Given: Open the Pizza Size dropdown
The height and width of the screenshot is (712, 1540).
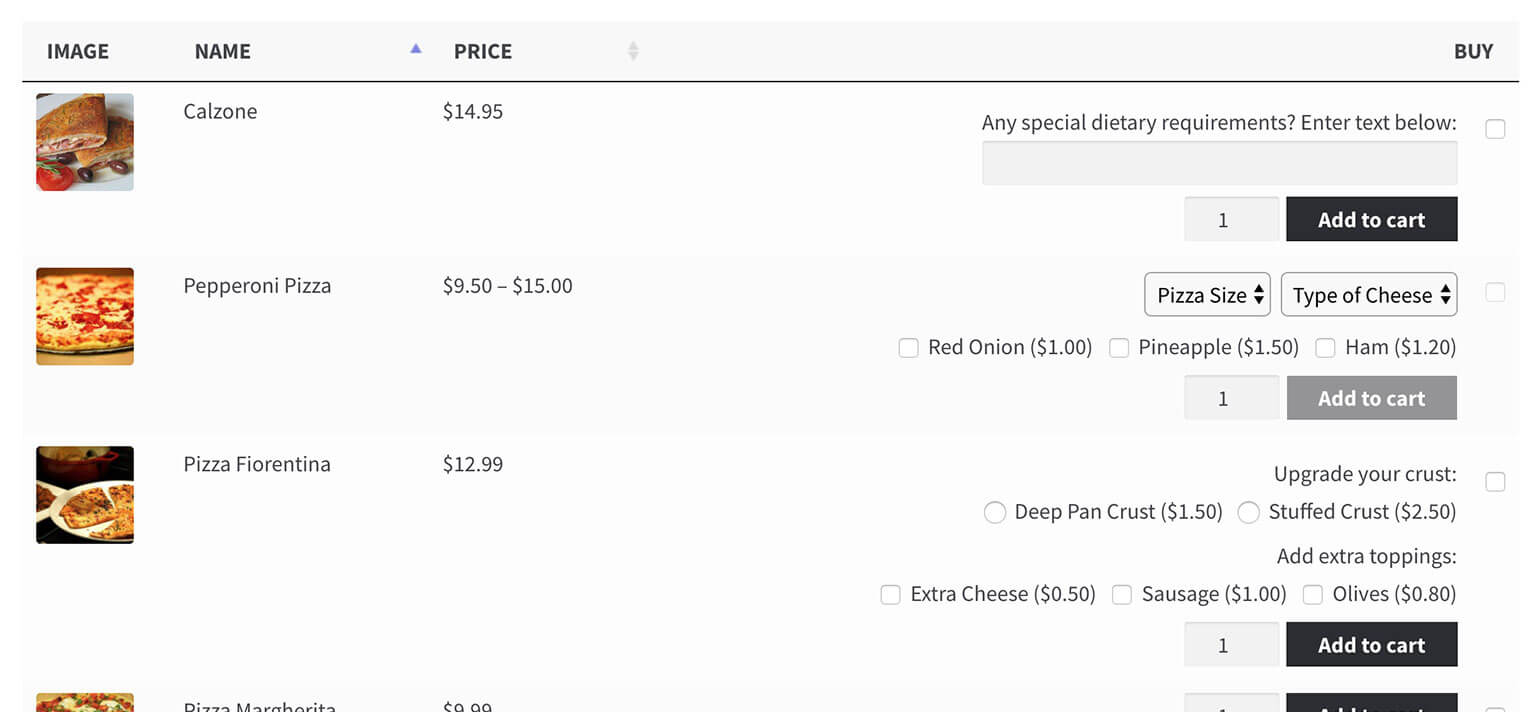Looking at the screenshot, I should tap(1207, 295).
